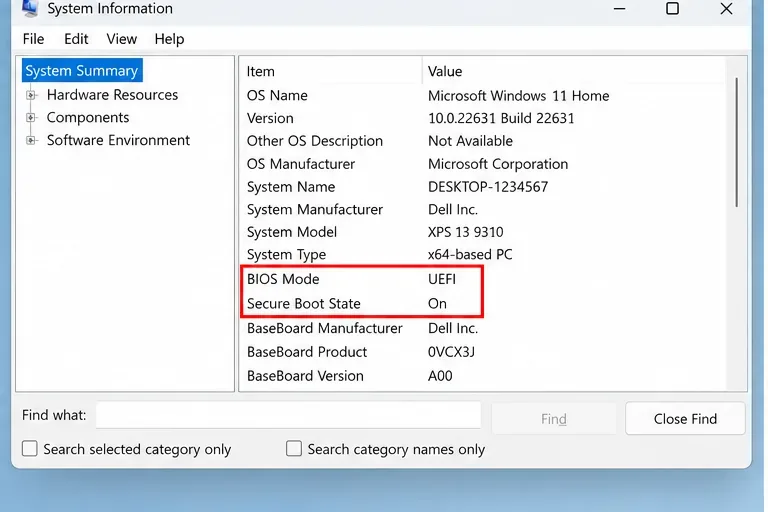The image size is (768, 512).
Task: Minimize the System Information window
Action: (x=619, y=8)
